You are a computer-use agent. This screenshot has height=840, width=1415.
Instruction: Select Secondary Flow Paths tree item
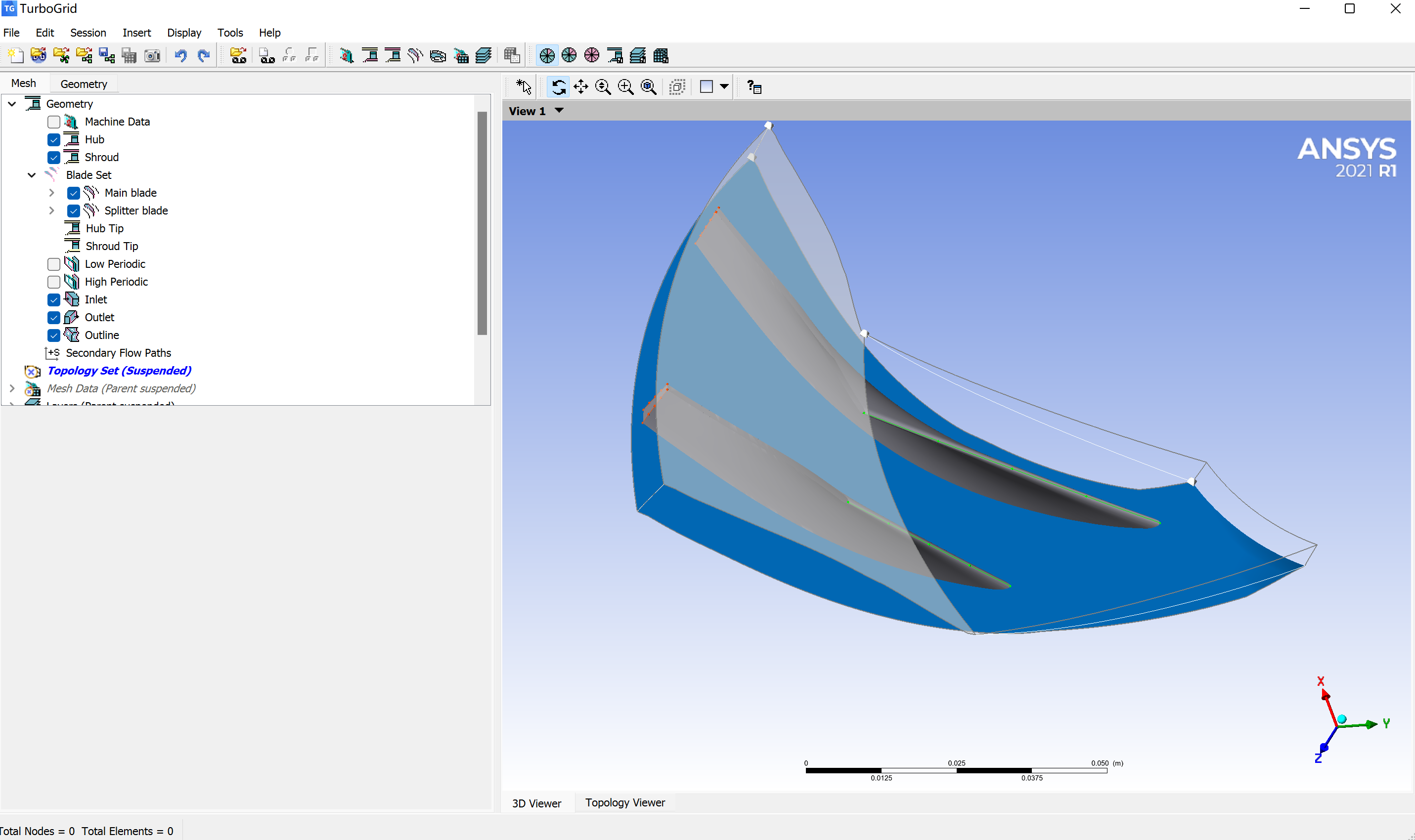(x=118, y=353)
